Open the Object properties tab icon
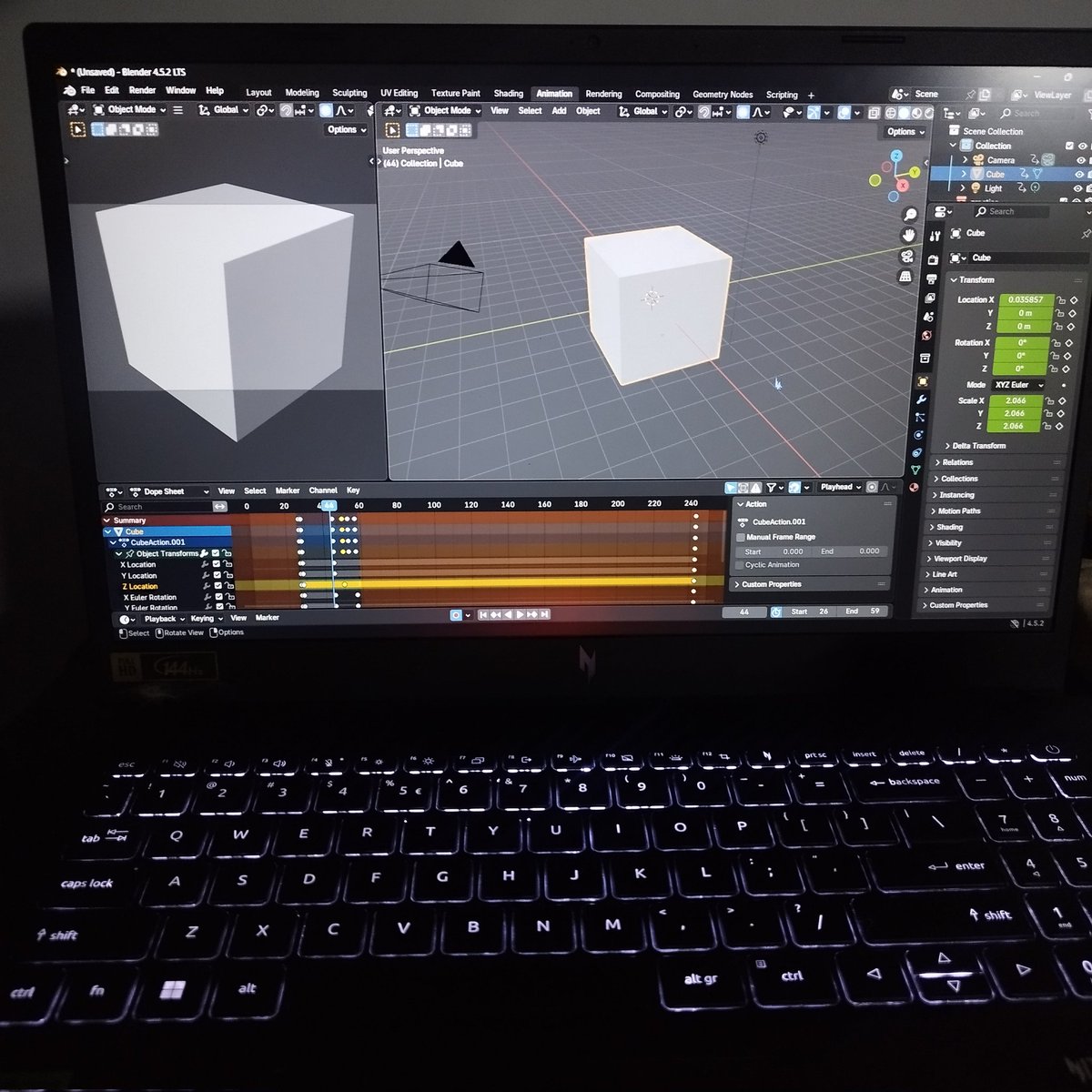The height and width of the screenshot is (1092, 1092). [923, 381]
